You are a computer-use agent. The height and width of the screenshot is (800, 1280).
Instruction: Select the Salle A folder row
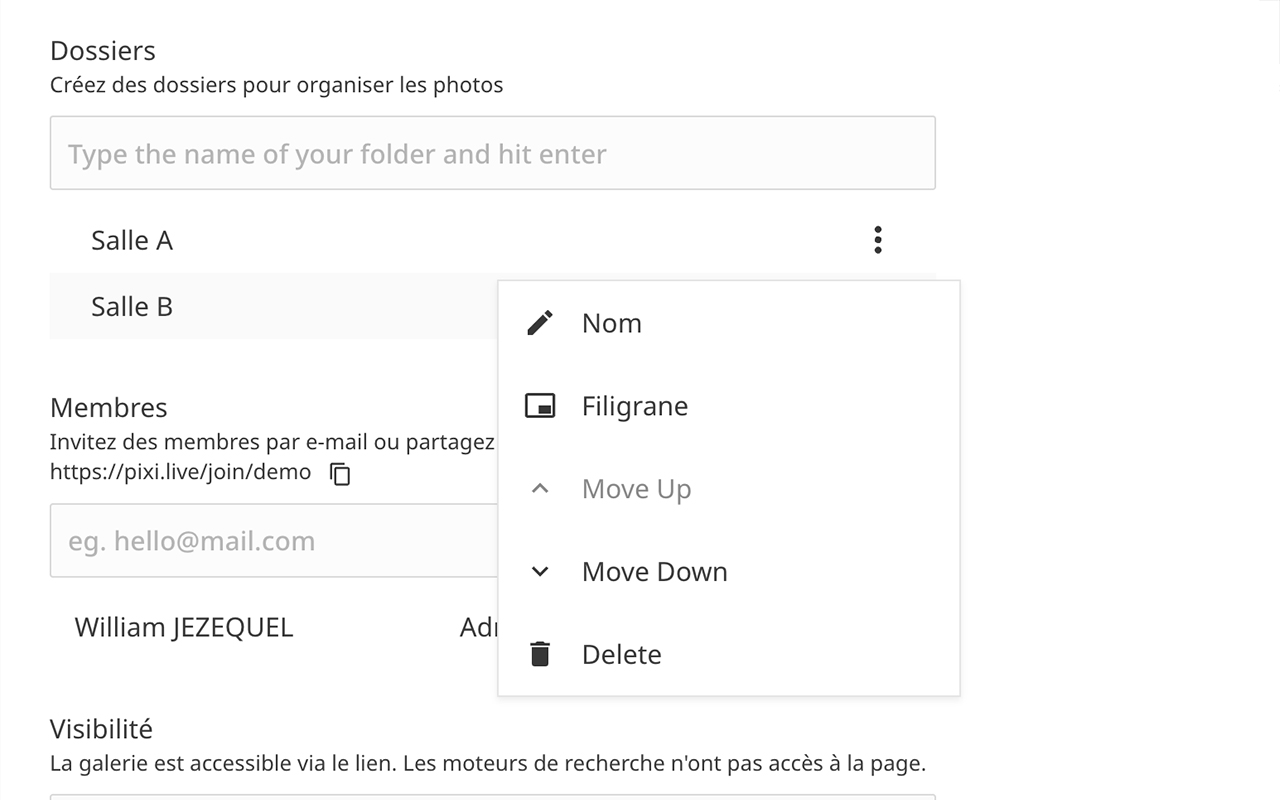click(493, 240)
